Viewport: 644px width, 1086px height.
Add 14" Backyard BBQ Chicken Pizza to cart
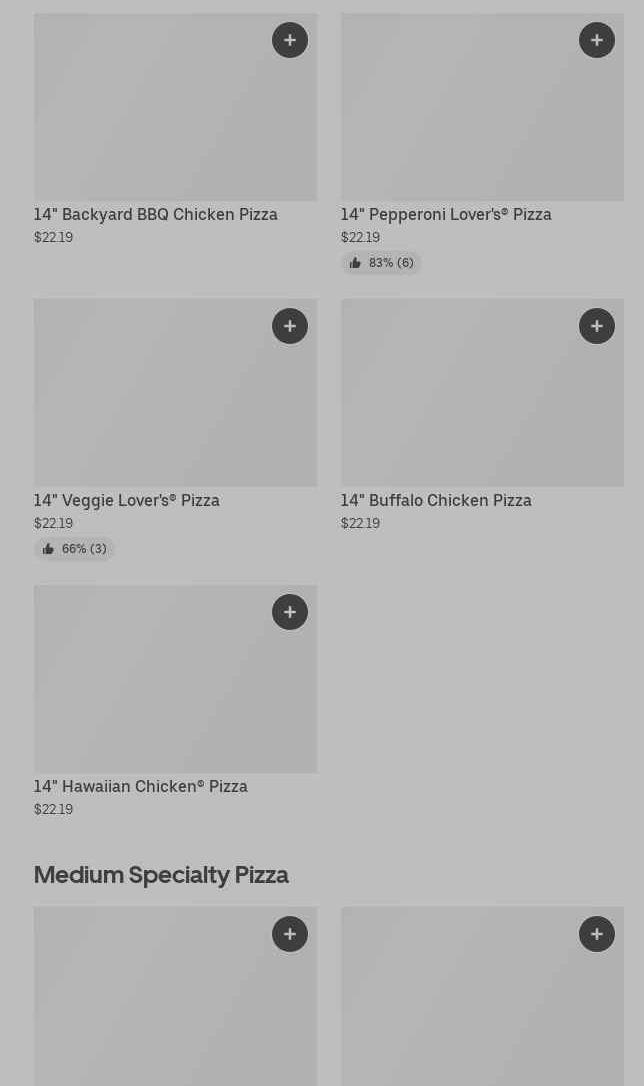pos(290,40)
